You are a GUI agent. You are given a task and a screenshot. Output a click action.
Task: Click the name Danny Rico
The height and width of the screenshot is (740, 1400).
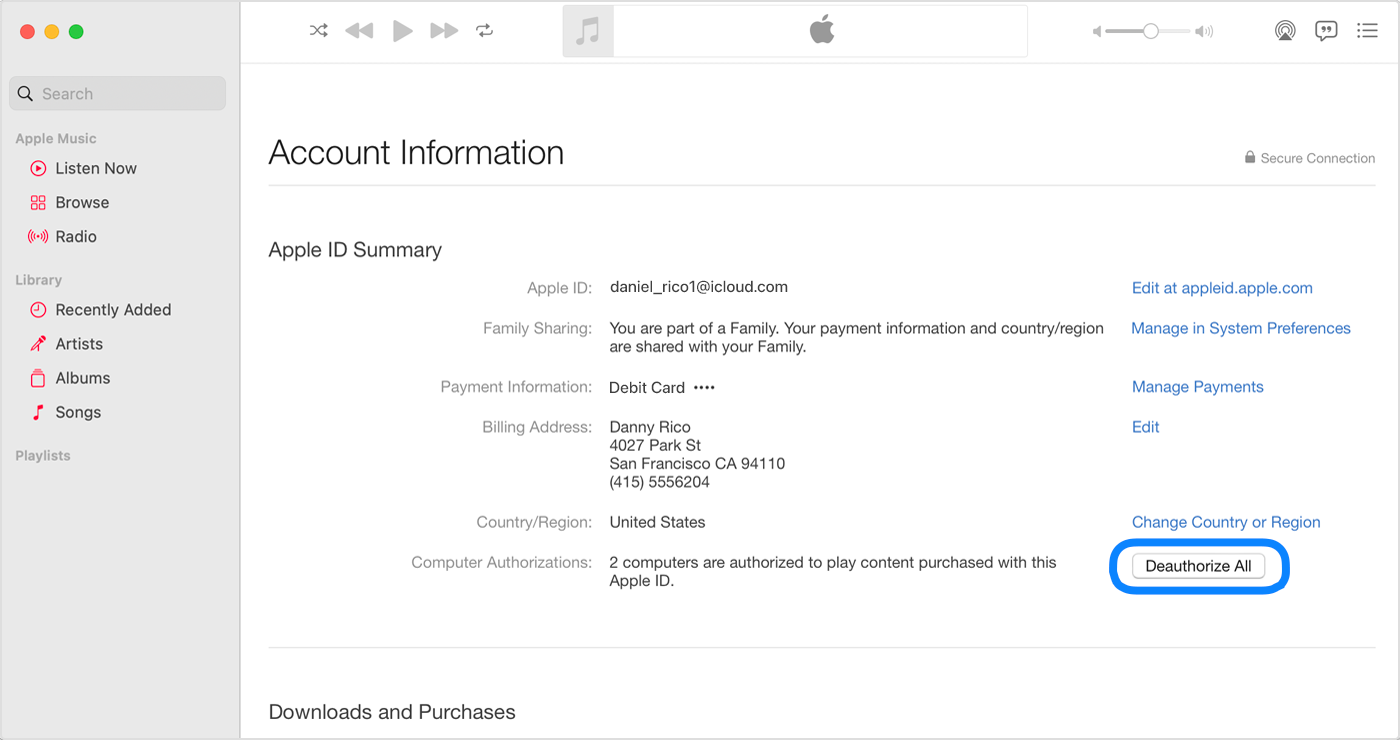(650, 427)
